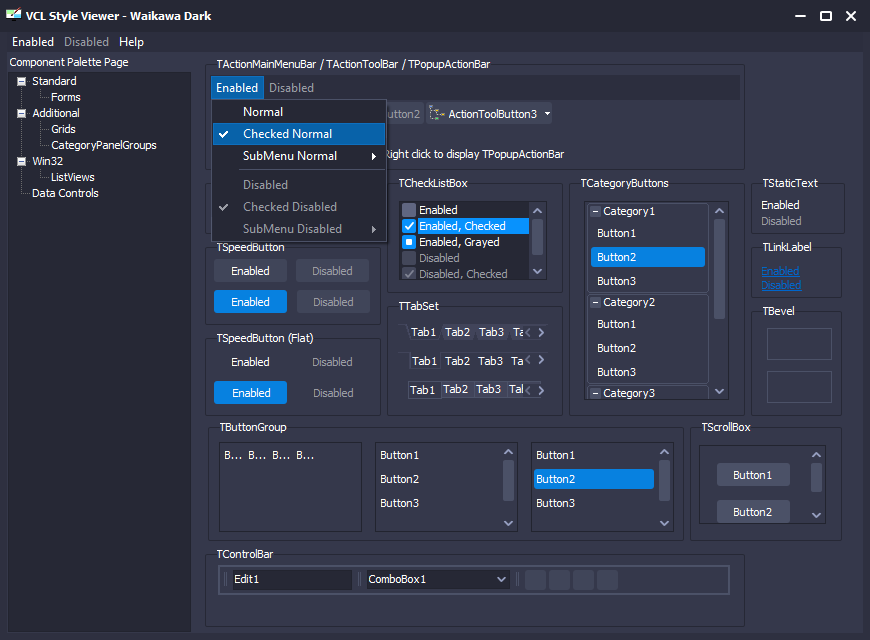Close the open Enabled menu on the TActionMainMenuBar

click(x=237, y=88)
